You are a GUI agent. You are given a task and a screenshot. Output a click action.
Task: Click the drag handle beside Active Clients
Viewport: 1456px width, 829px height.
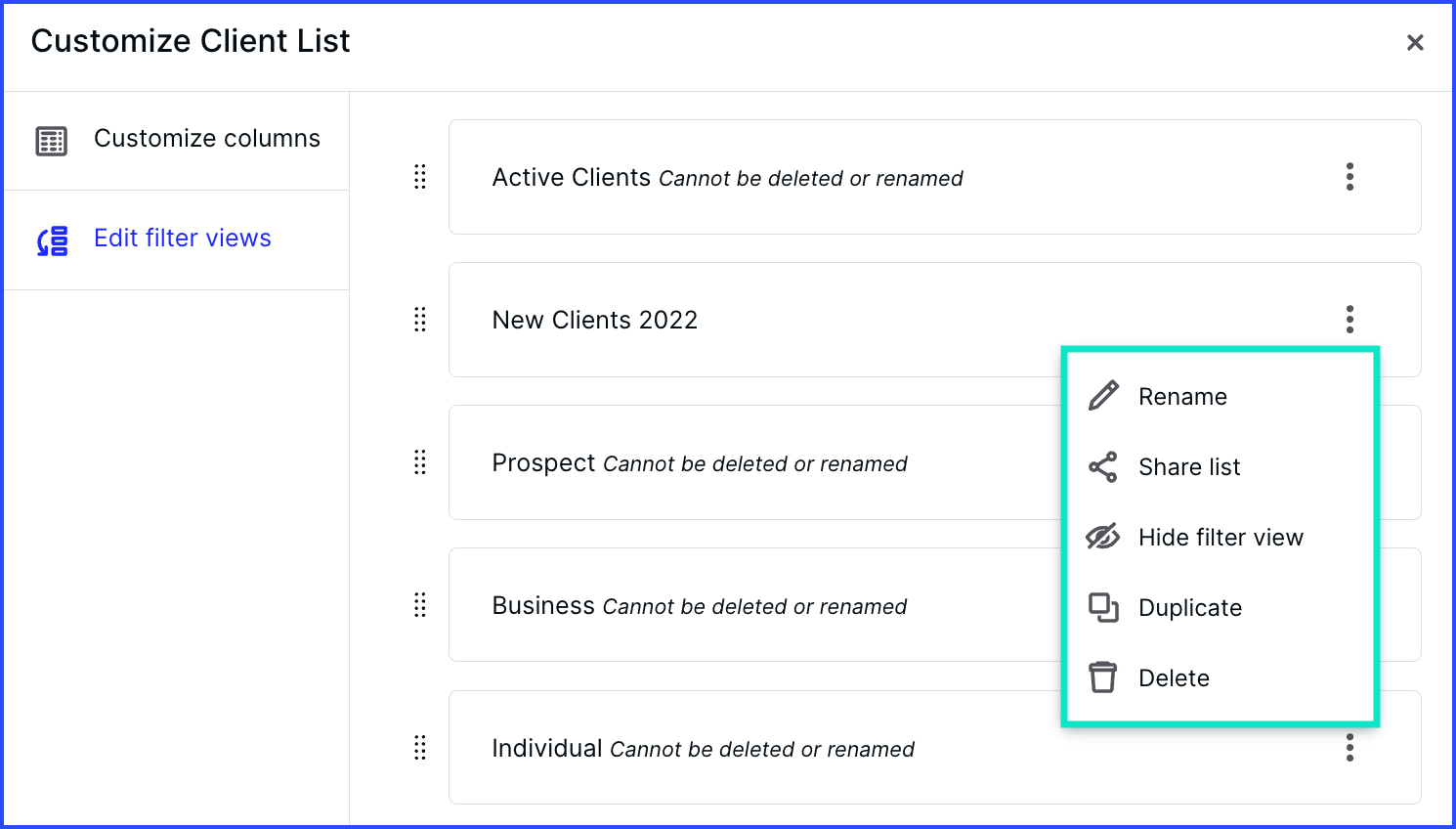point(420,177)
